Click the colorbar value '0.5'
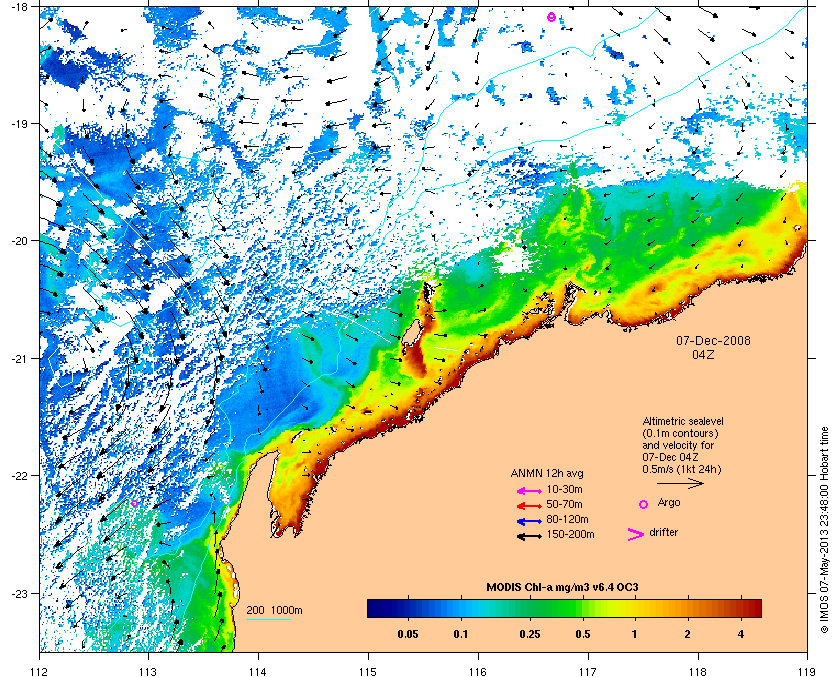The width and height of the screenshot is (838, 677). click(x=583, y=635)
